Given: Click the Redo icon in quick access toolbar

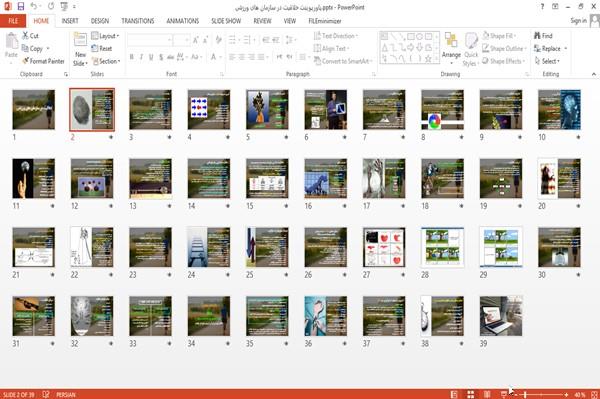Looking at the screenshot, I should (51, 7).
